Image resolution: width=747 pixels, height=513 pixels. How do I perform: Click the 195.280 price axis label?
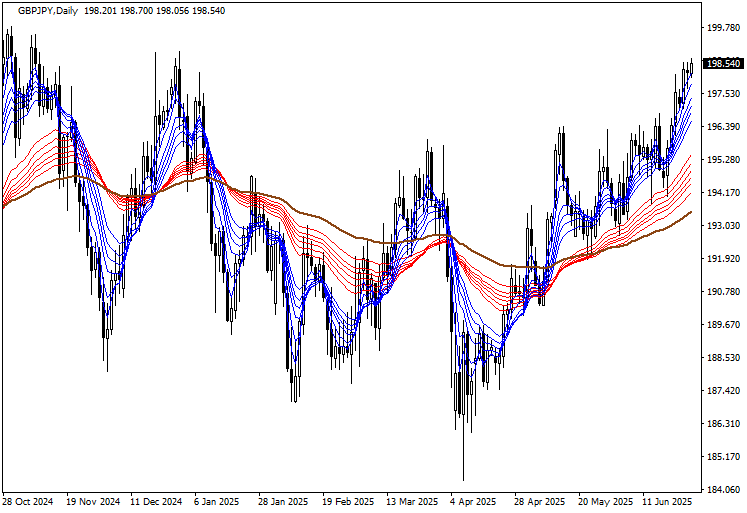[723, 160]
